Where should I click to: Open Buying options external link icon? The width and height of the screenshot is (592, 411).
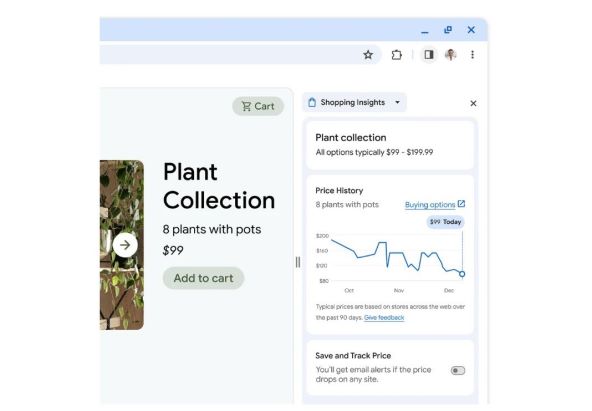coord(461,204)
